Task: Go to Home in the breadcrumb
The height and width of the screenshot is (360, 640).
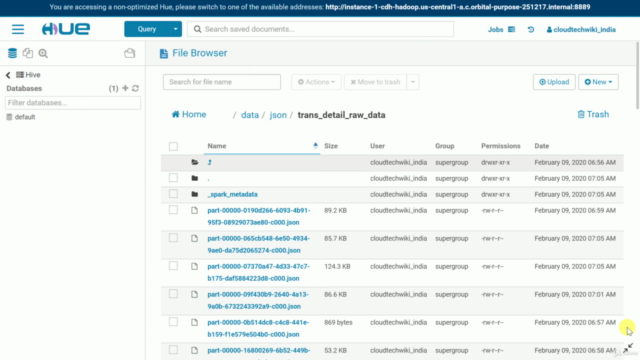Action: 189,115
